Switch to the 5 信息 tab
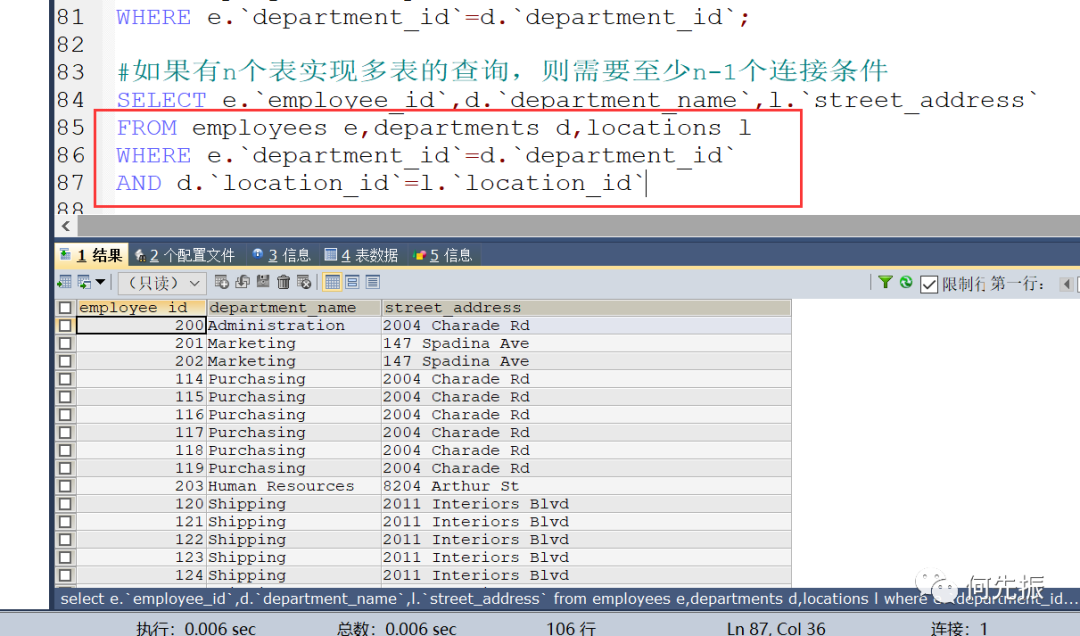The image size is (1080, 636). [444, 256]
